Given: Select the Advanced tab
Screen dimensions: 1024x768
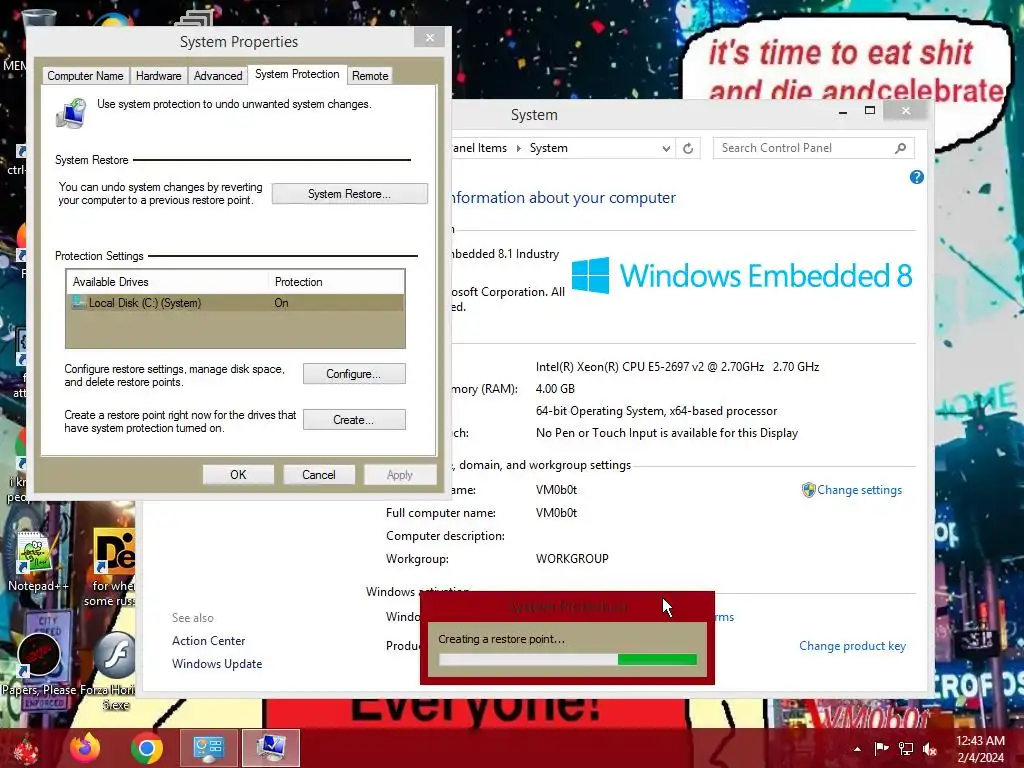Looking at the screenshot, I should pos(218,76).
